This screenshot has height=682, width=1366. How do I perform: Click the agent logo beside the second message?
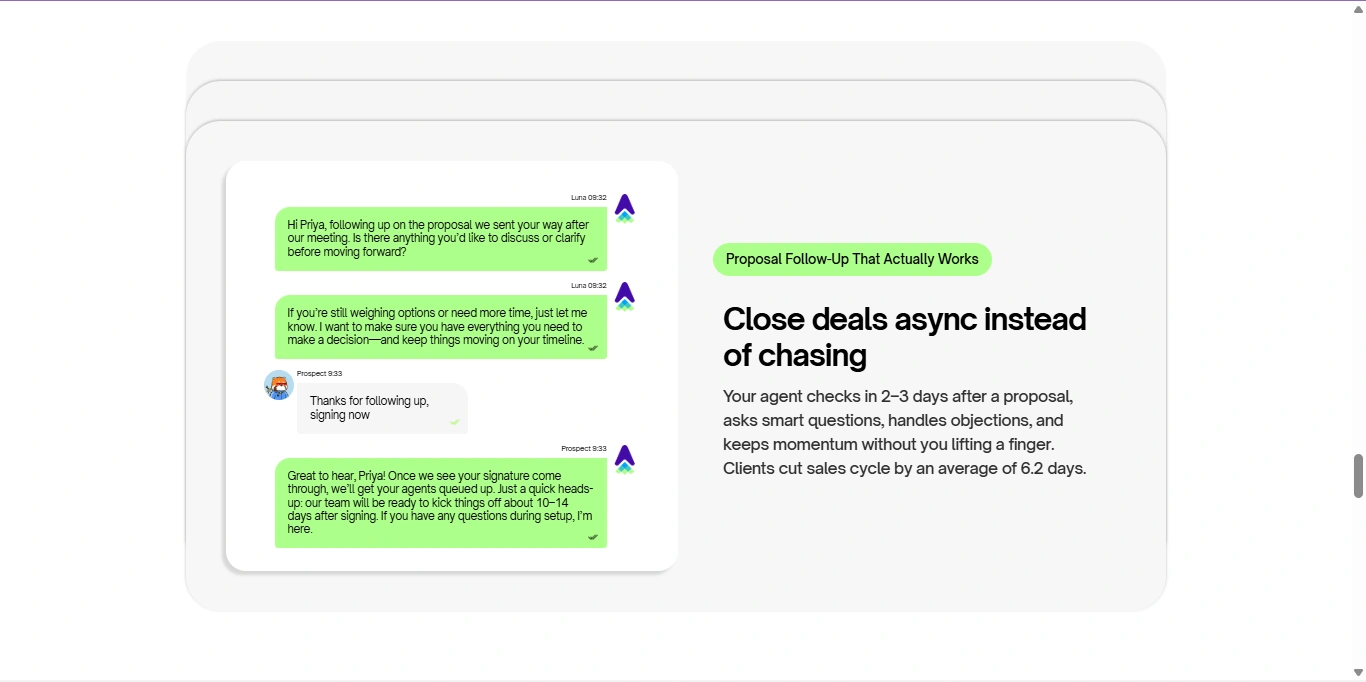coord(625,296)
